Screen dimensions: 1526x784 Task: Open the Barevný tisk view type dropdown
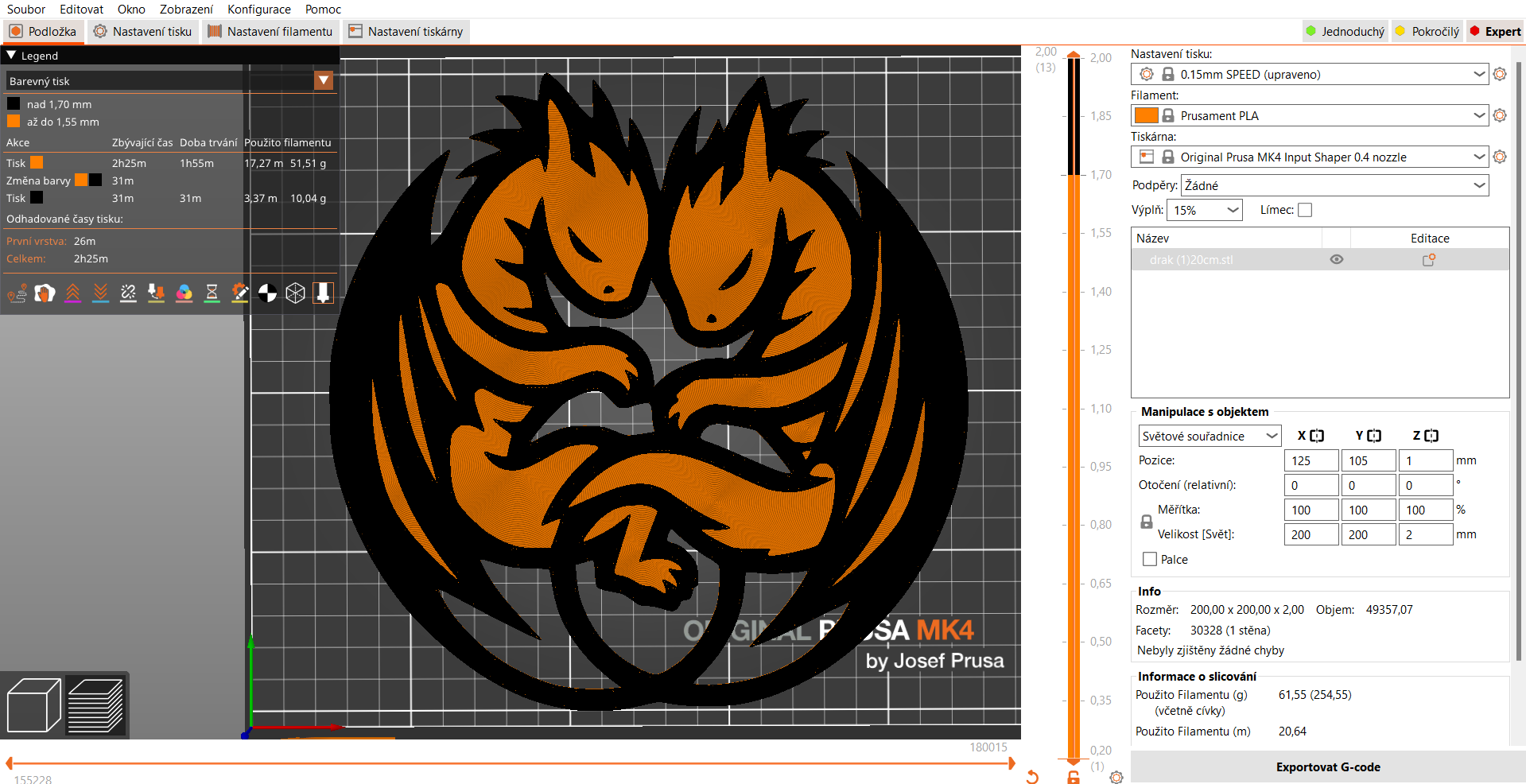point(169,80)
